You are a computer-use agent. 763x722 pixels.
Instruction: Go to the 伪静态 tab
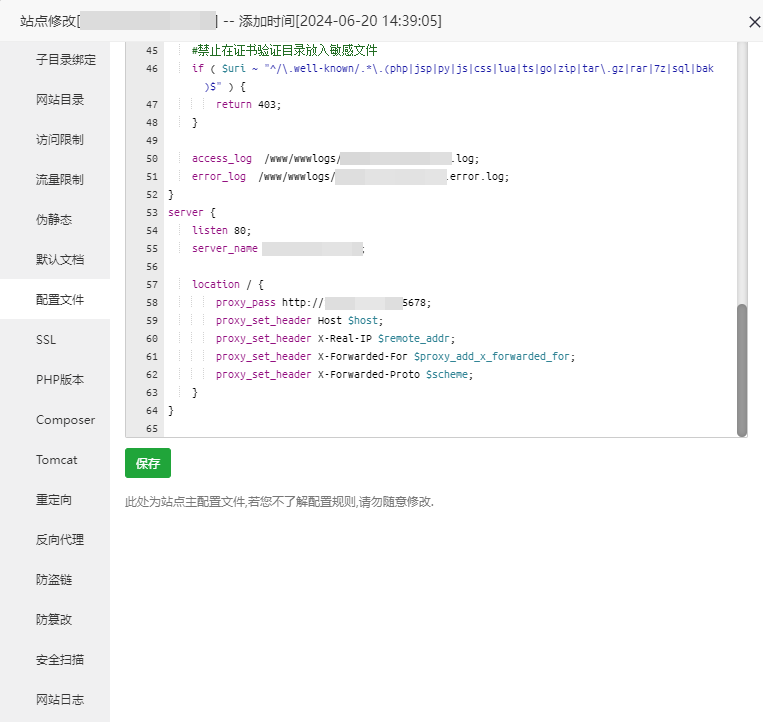54,219
